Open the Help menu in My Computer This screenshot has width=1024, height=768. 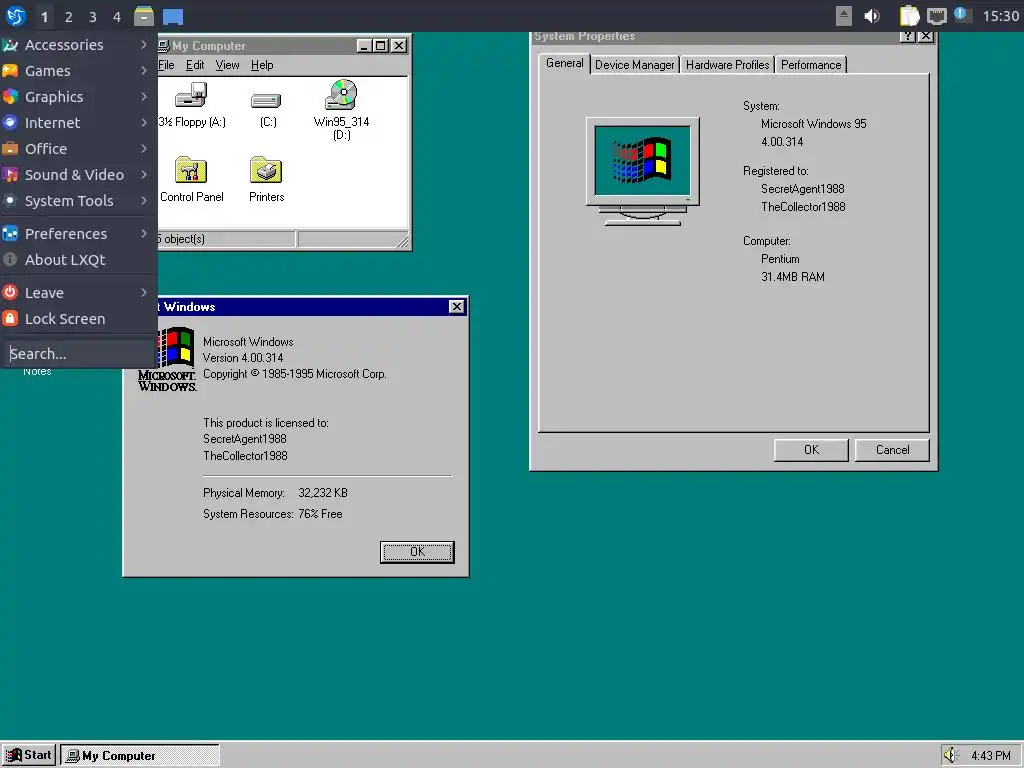[262, 65]
